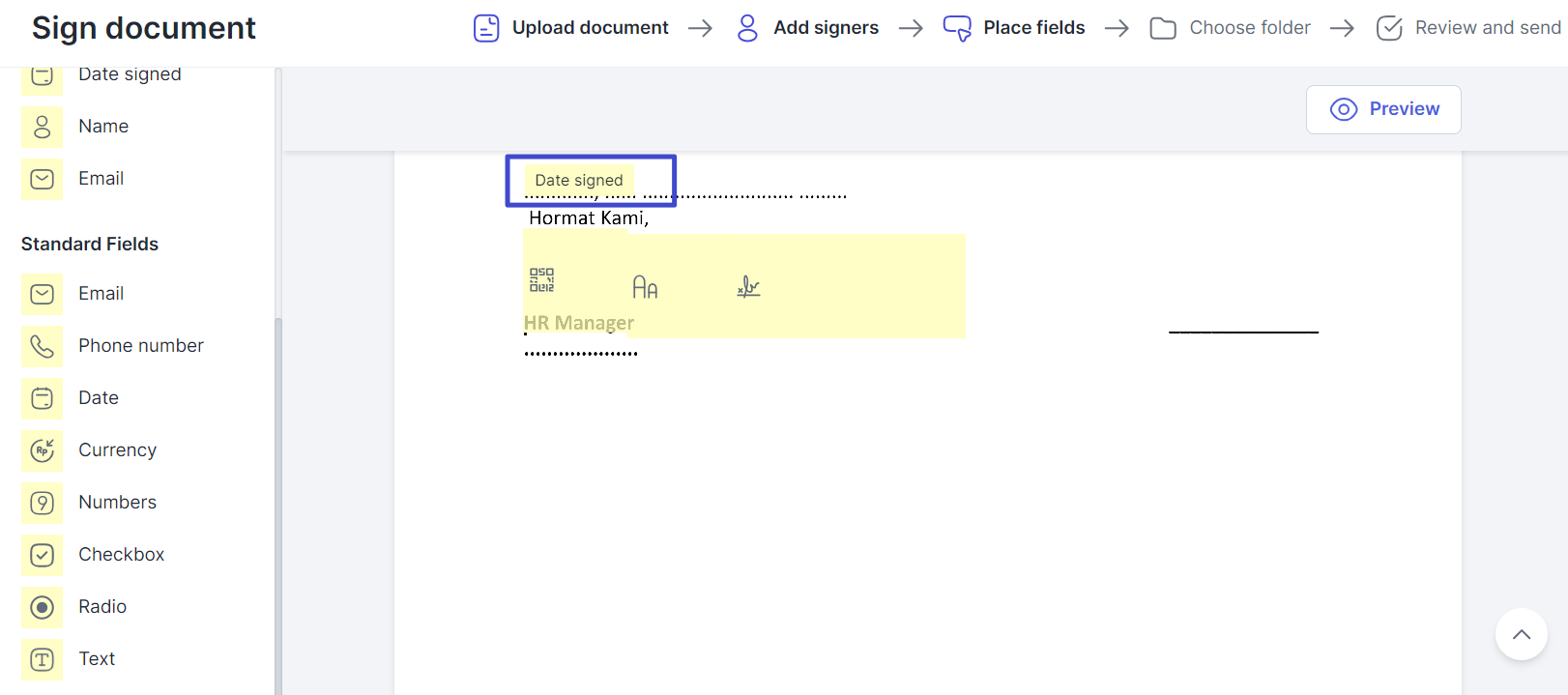
Task: Open the Review and send step
Action: (1468, 28)
